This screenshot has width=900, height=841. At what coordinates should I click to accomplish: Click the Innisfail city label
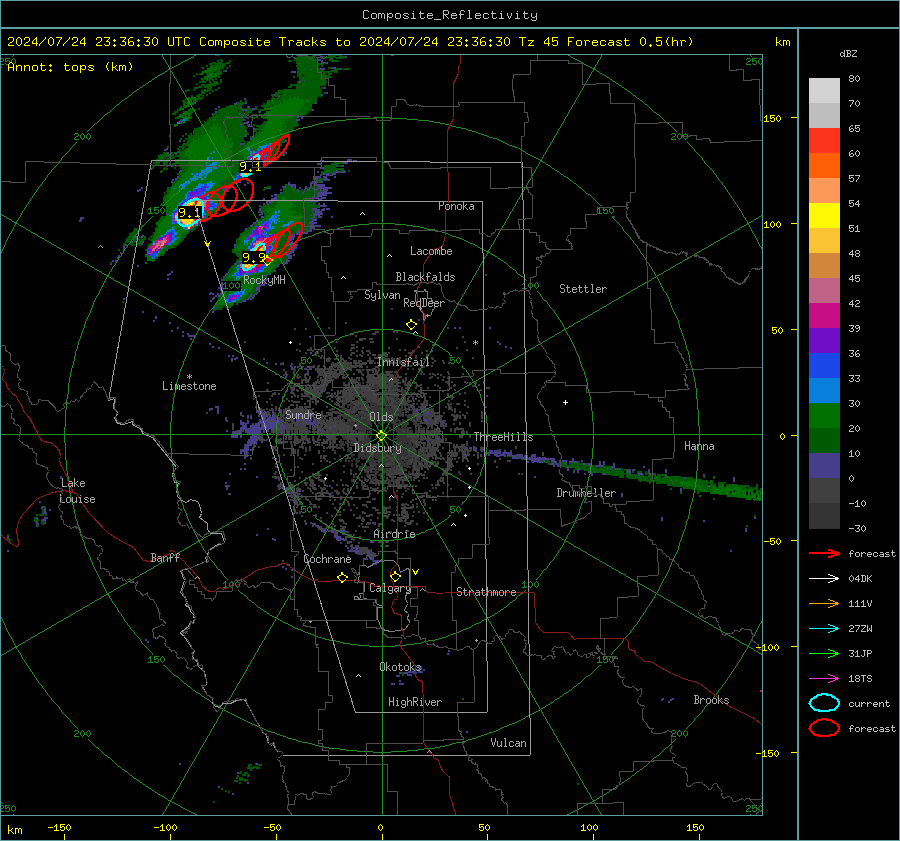(404, 362)
